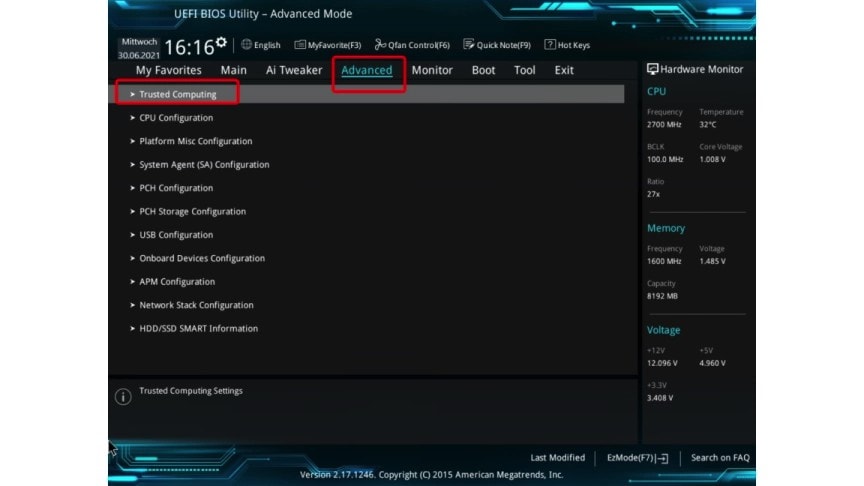The width and height of the screenshot is (864, 486).
Task: Click the Hot Keys question mark icon
Action: pos(550,45)
